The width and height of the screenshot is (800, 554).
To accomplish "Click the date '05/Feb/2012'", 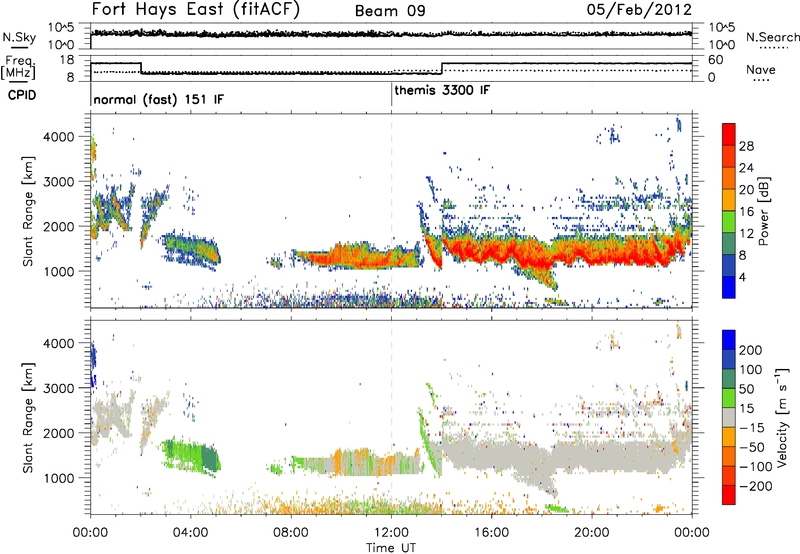I will click(639, 10).
